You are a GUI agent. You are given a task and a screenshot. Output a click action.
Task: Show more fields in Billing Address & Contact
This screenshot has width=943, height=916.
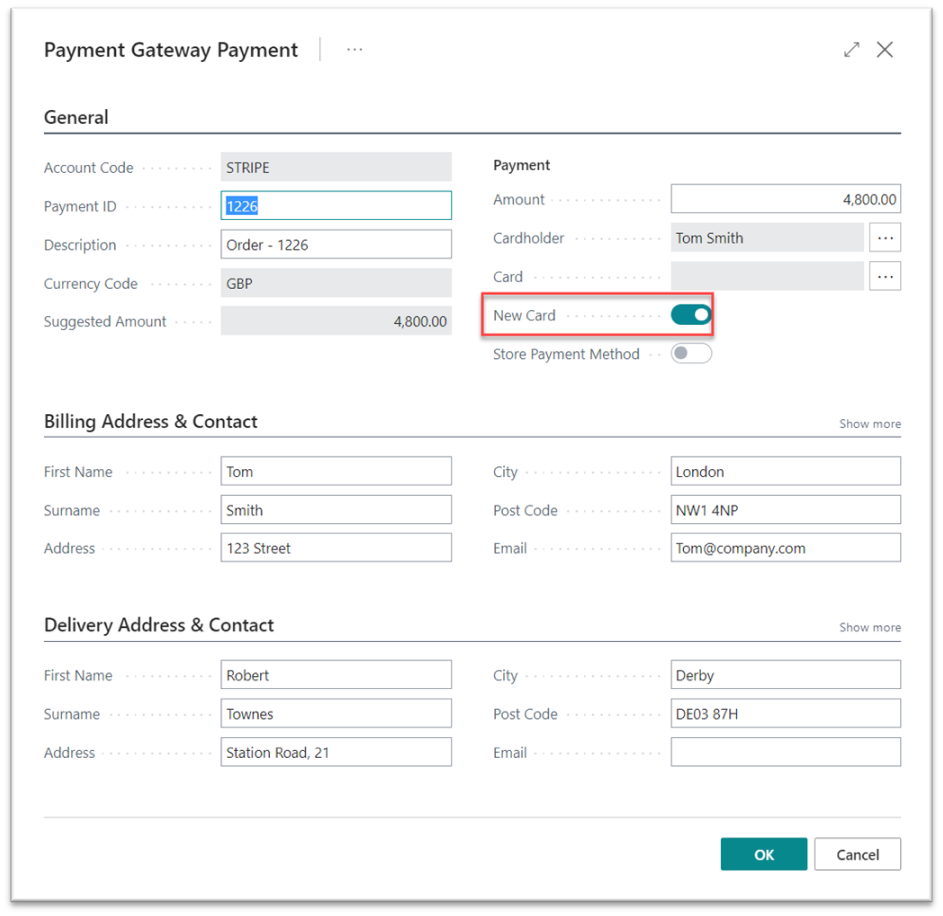pos(869,423)
